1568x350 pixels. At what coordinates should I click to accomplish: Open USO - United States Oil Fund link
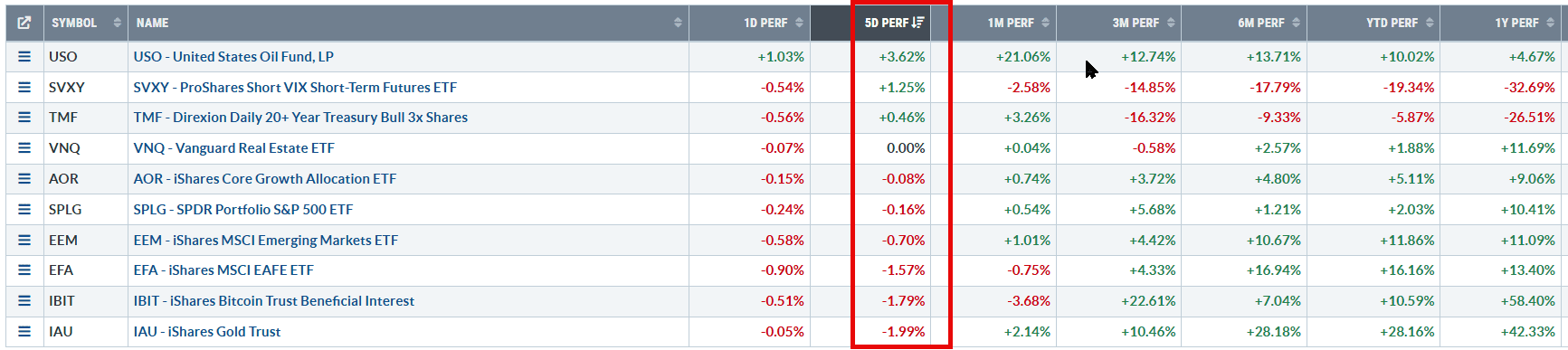pyautogui.click(x=233, y=56)
